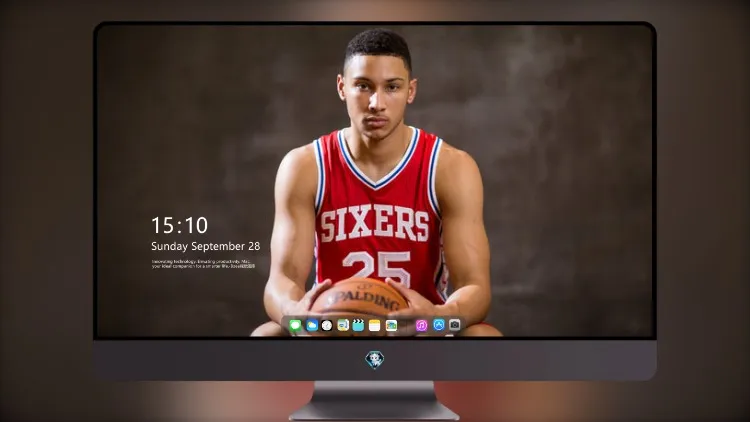Open the Camera app in dock

coord(455,325)
